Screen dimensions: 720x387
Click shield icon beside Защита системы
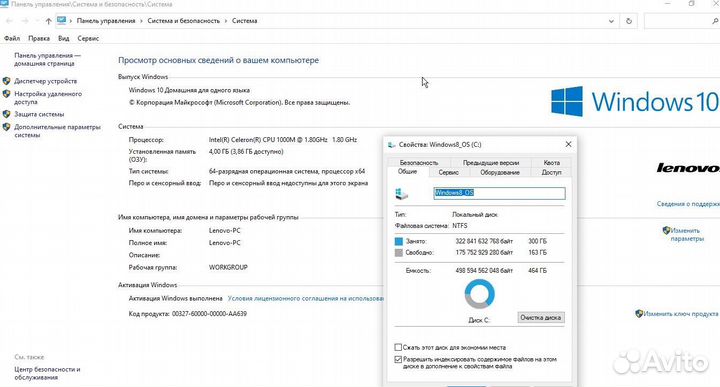coord(6,114)
